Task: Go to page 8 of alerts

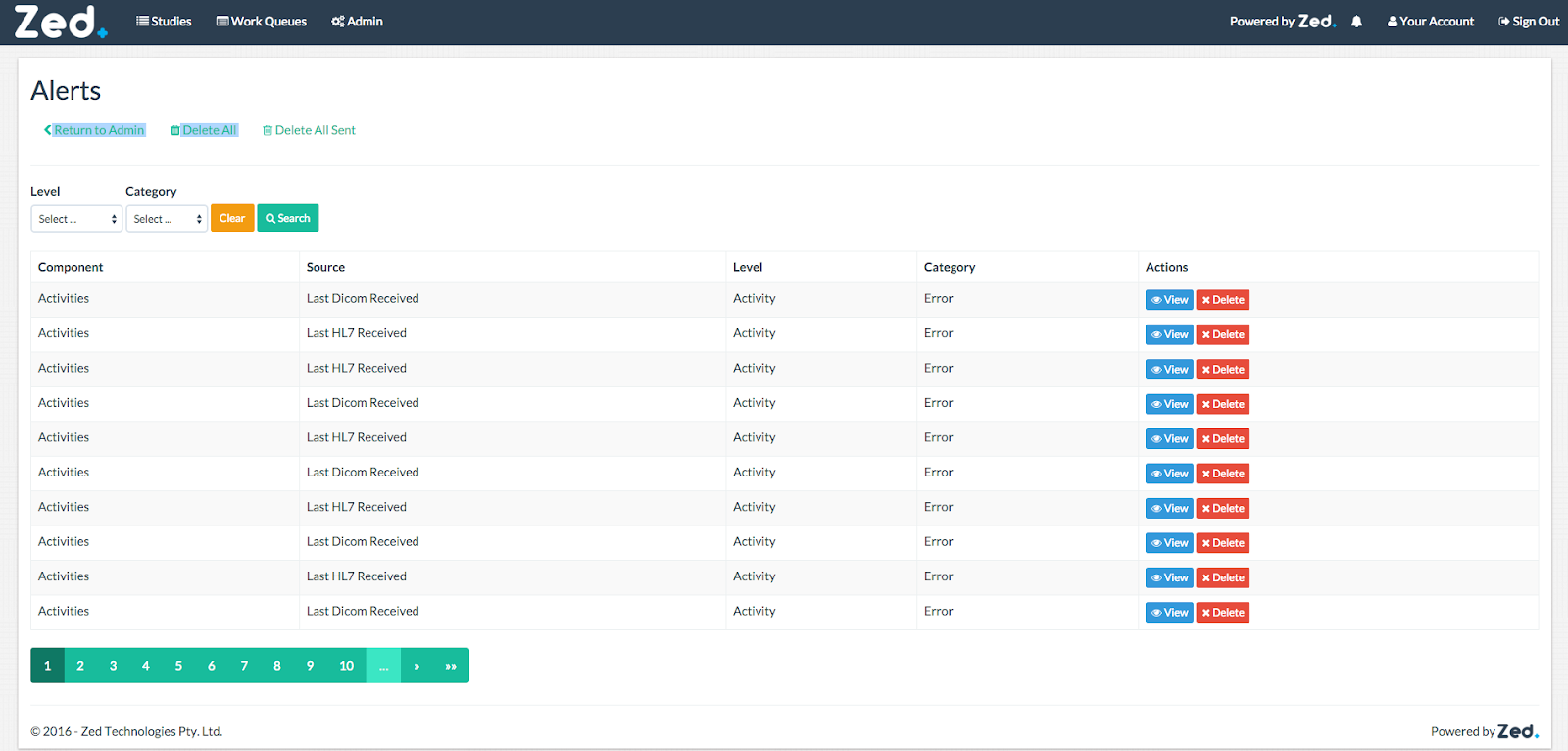Action: [277, 666]
